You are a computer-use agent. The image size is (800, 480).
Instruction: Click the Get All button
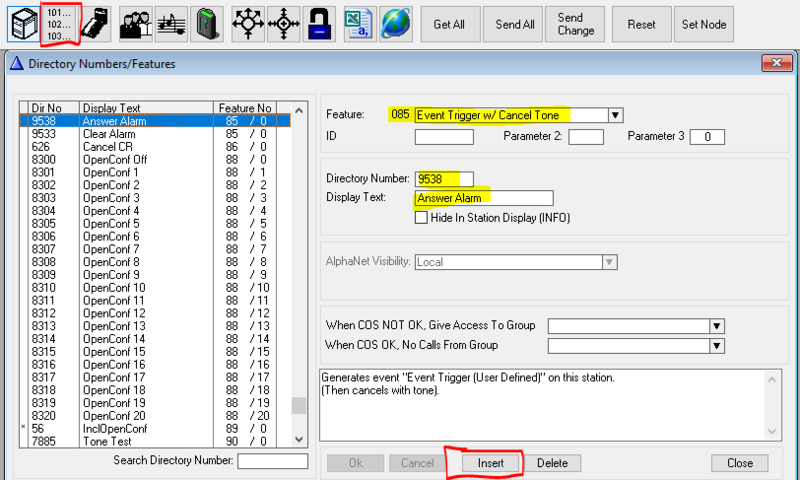451,24
